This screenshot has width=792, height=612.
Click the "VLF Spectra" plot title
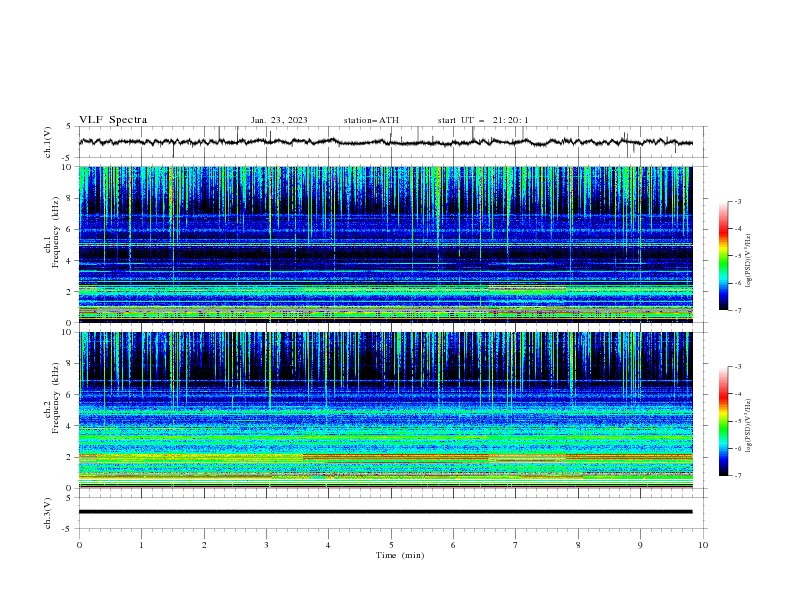(113, 120)
